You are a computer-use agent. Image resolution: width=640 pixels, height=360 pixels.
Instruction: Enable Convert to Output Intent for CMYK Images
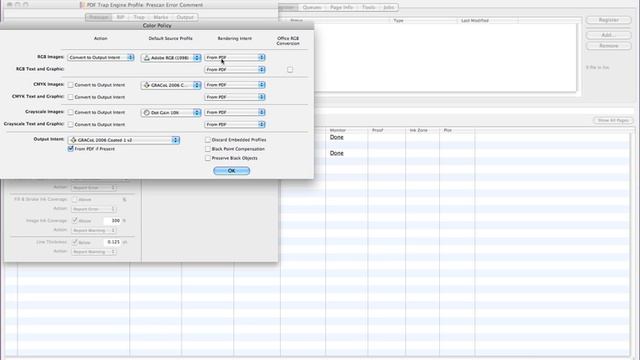click(71, 85)
